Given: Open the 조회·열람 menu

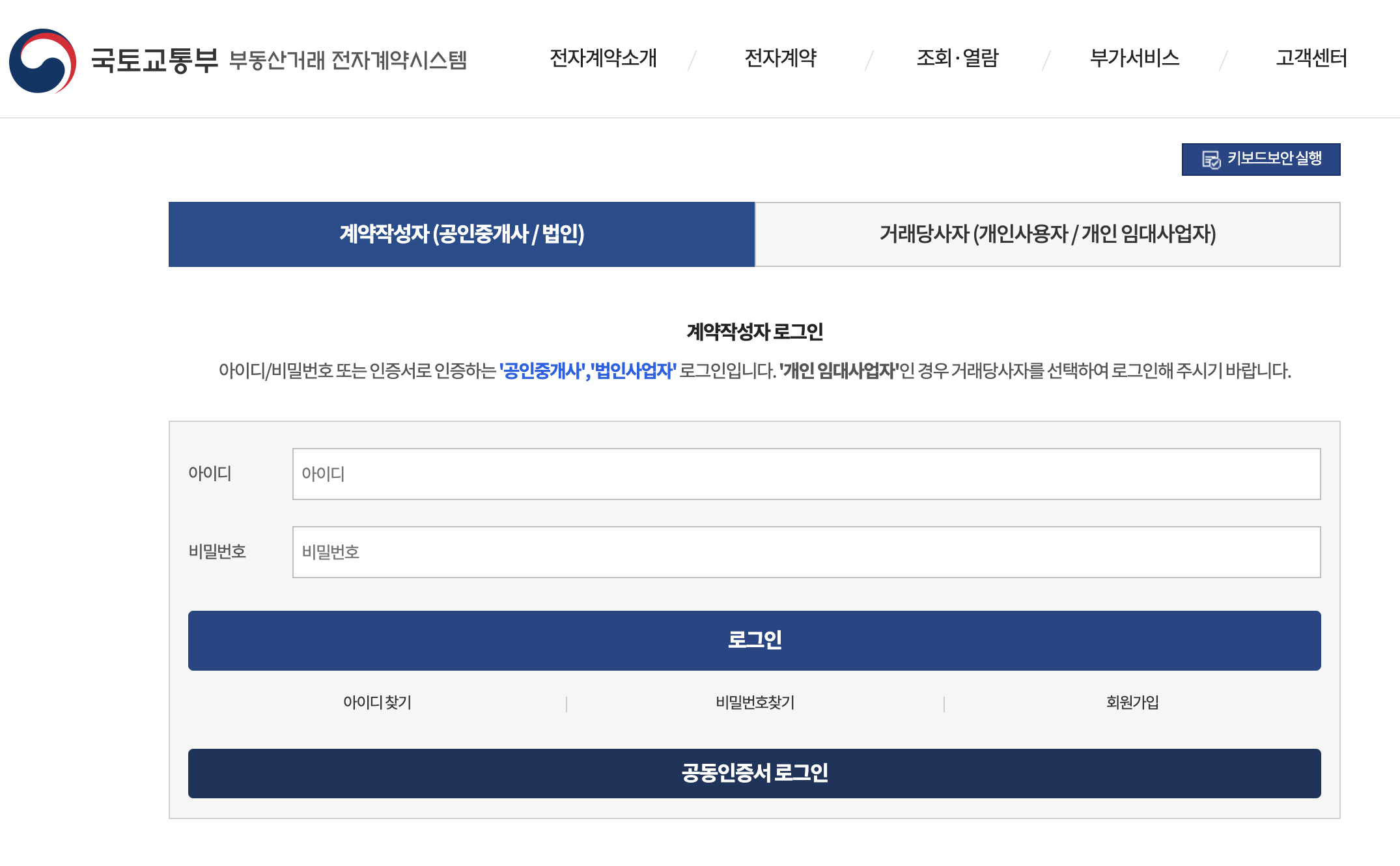Looking at the screenshot, I should pos(957,59).
